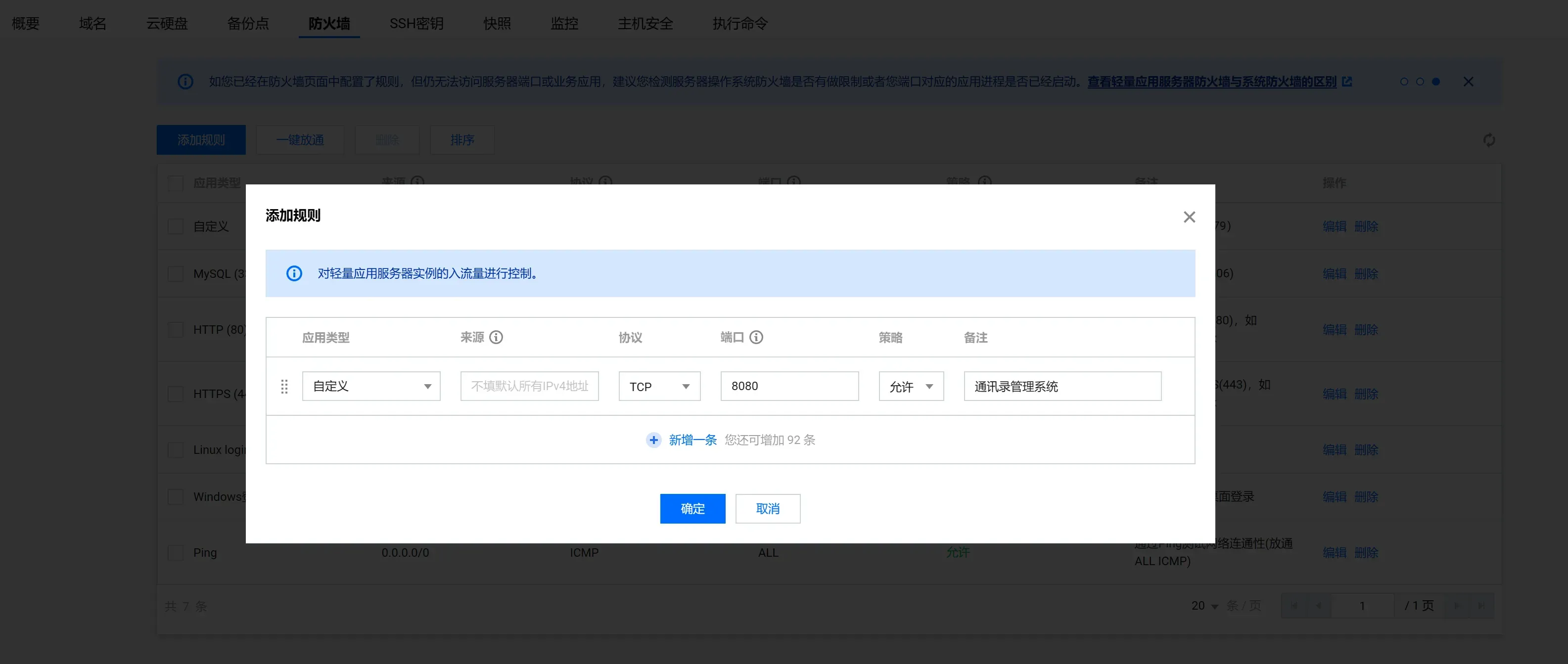Click the 排序 button
Screen dimensions: 1568x664
tap(462, 140)
